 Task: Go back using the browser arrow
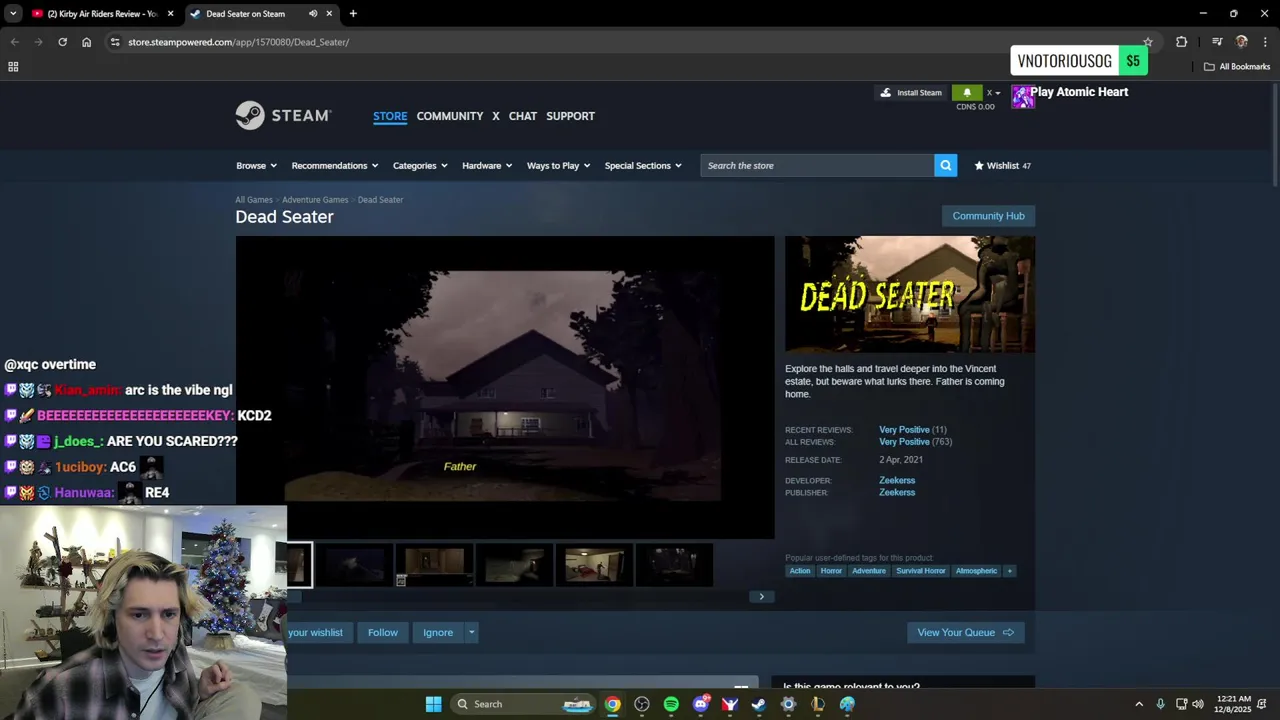(14, 42)
